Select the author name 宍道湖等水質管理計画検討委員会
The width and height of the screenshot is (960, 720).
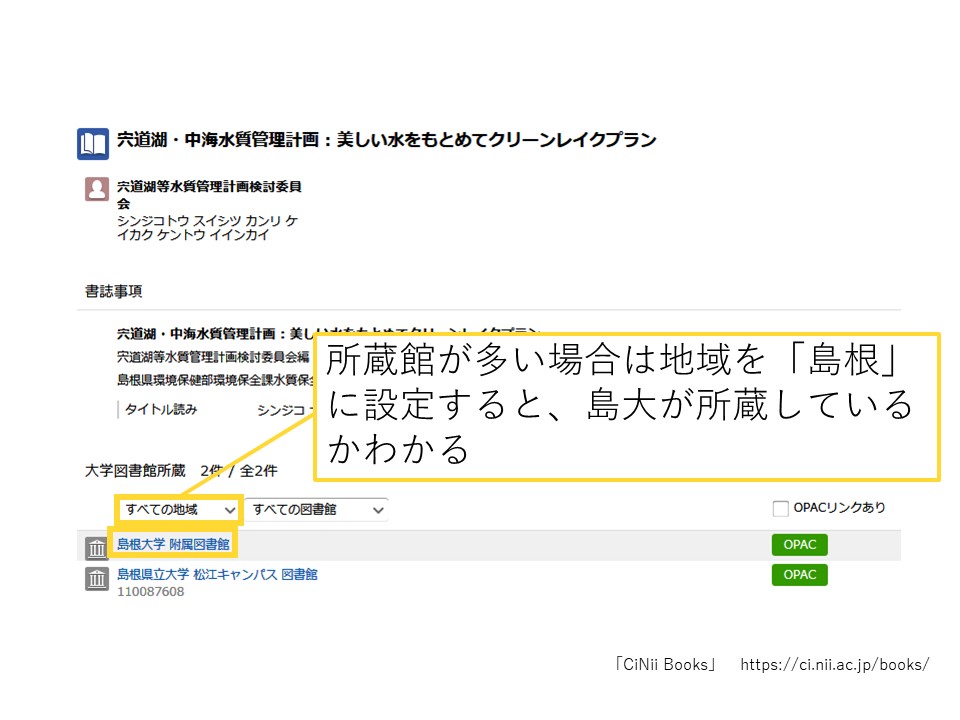click(x=209, y=194)
